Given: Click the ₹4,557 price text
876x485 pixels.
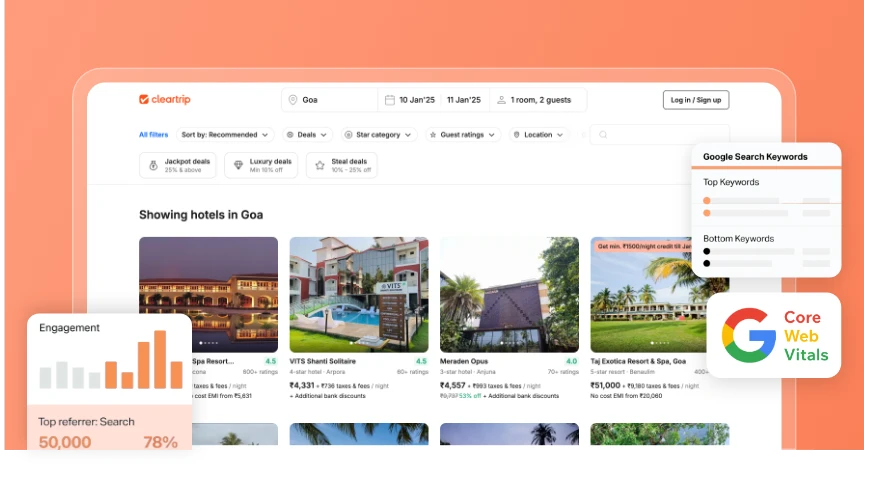Looking at the screenshot, I should [x=453, y=386].
